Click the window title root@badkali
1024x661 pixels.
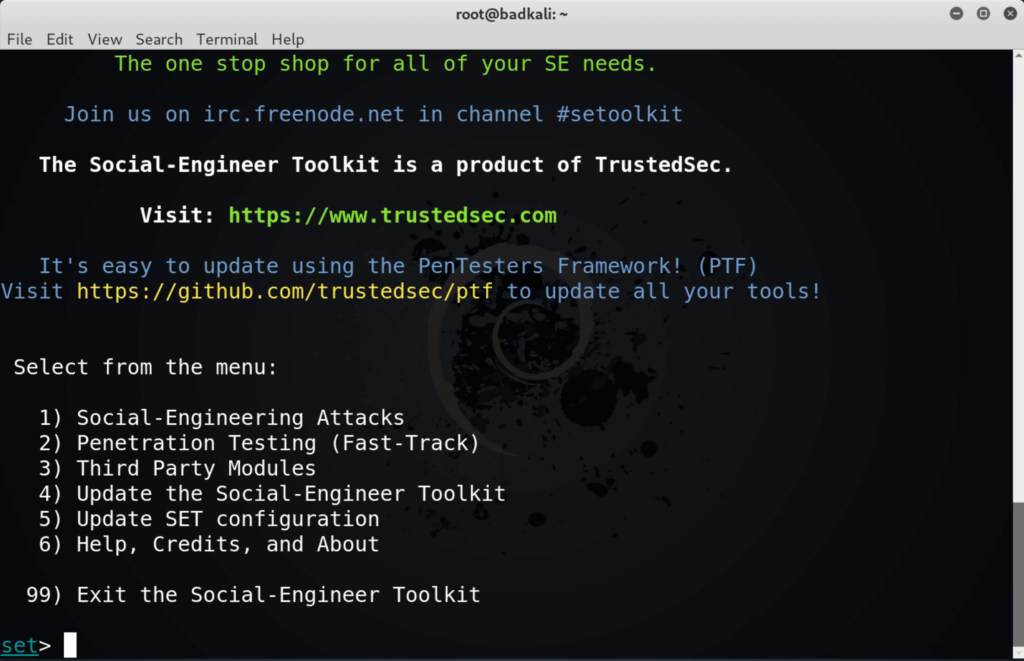pyautogui.click(x=511, y=14)
